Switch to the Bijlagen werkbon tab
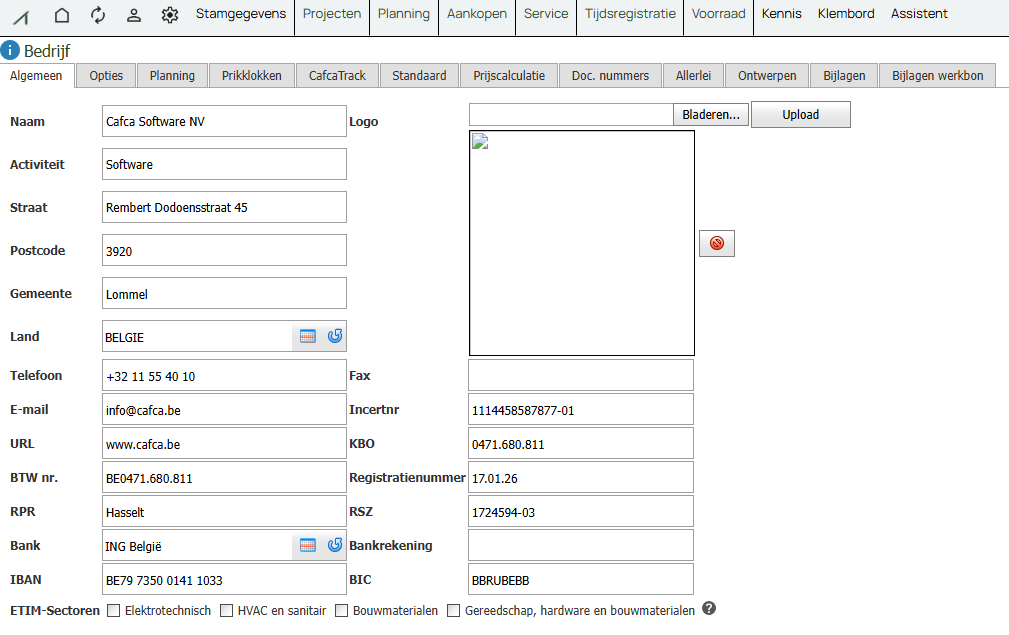This screenshot has width=1009, height=635. [938, 75]
